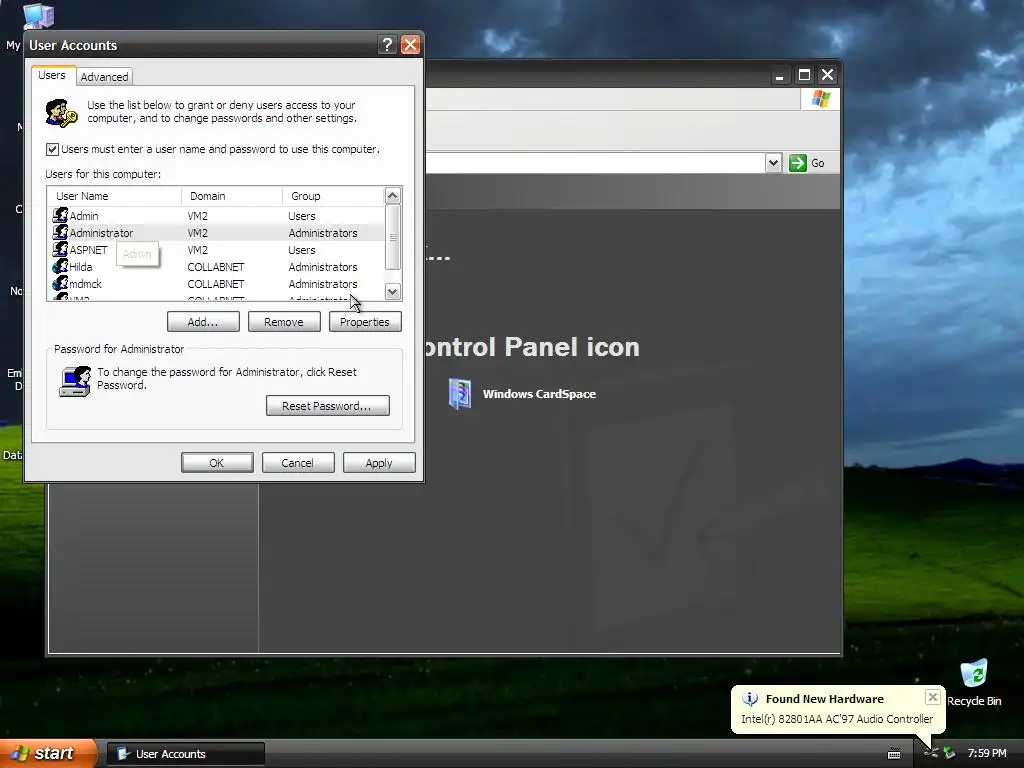Screen dimensions: 1024x768
Task: Click user list scroll down arrow
Action: tap(392, 292)
